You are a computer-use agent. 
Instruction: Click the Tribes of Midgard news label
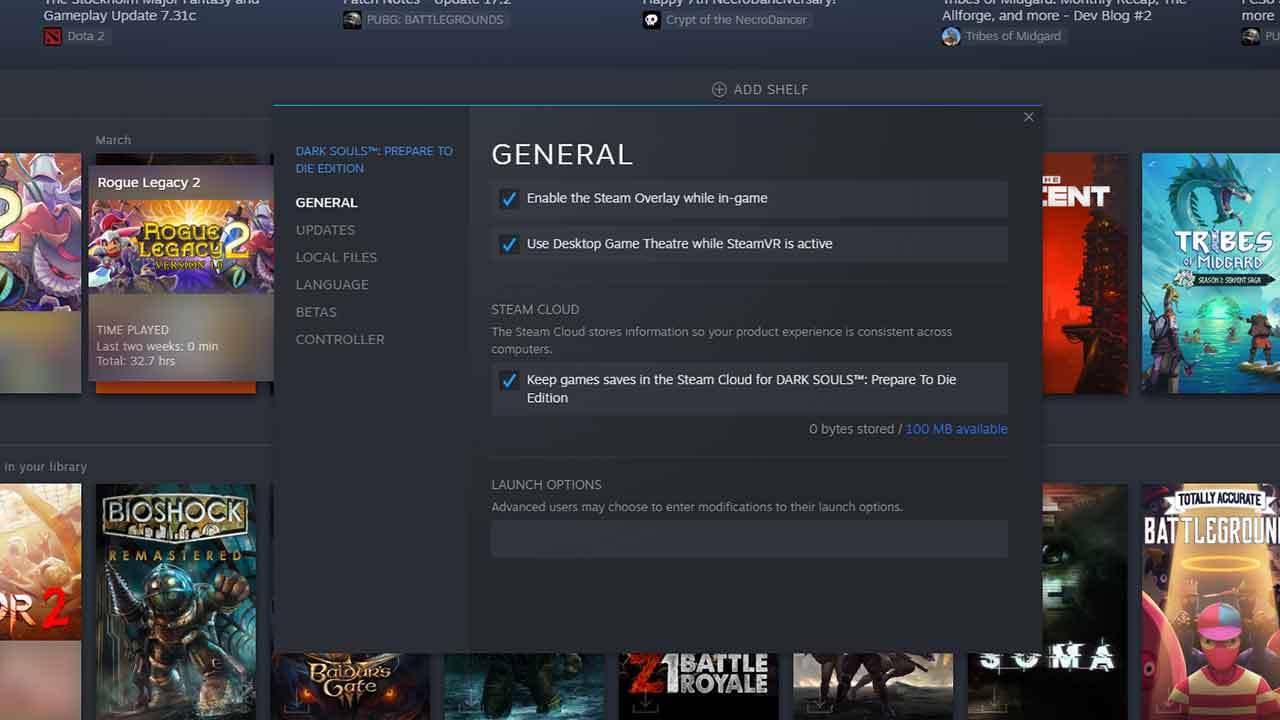click(1014, 36)
